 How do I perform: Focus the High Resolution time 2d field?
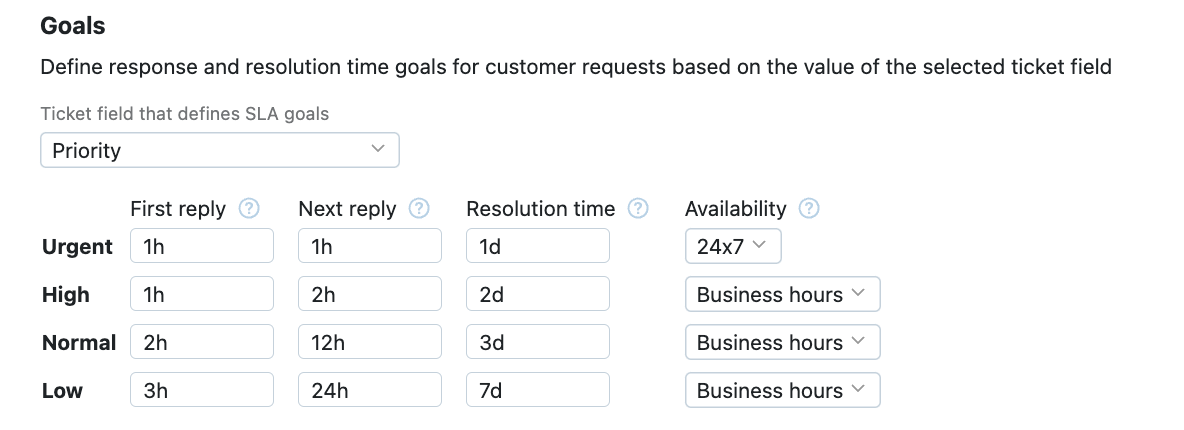pos(538,295)
